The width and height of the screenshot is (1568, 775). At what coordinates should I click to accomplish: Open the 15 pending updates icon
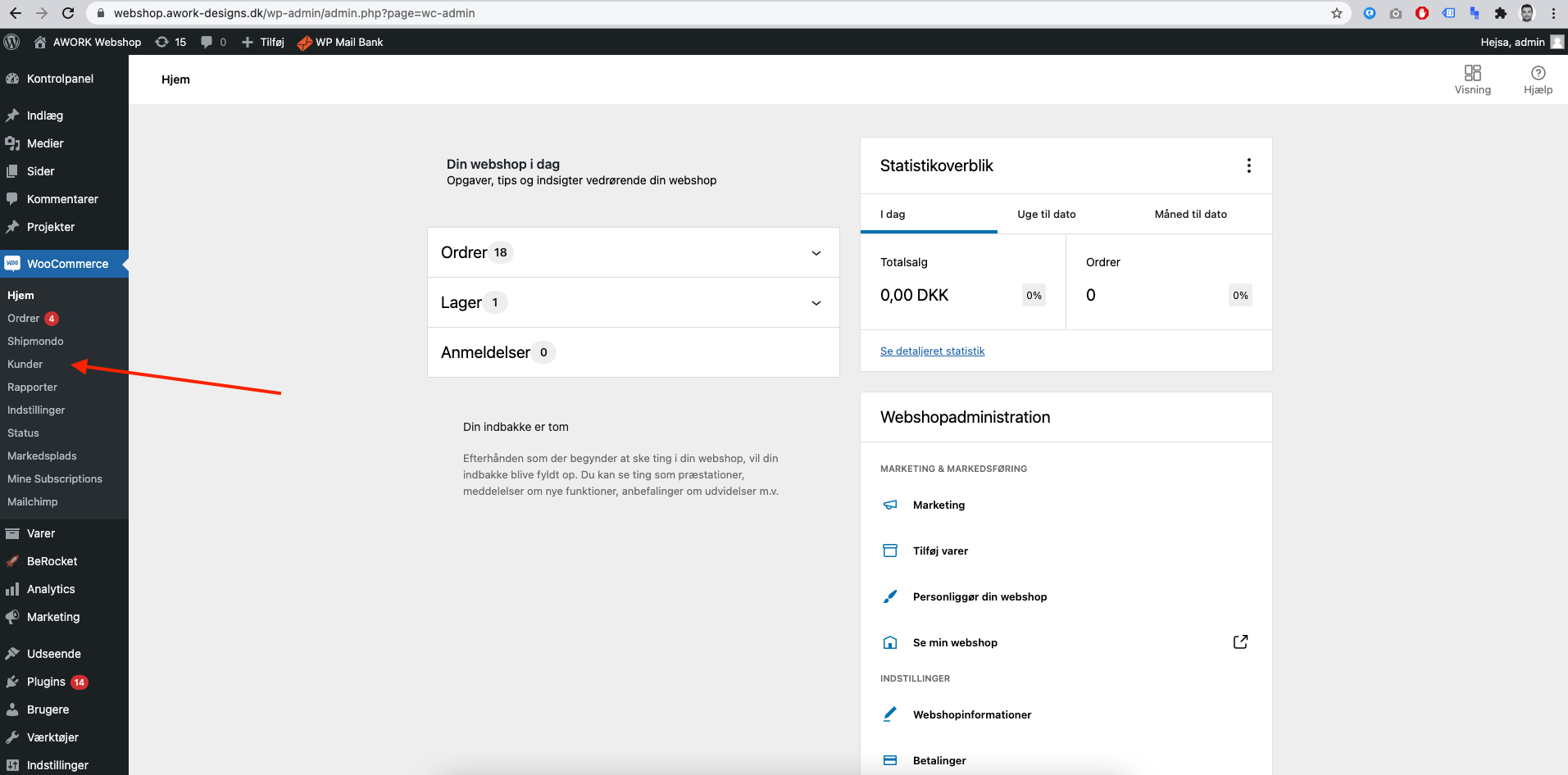[162, 42]
